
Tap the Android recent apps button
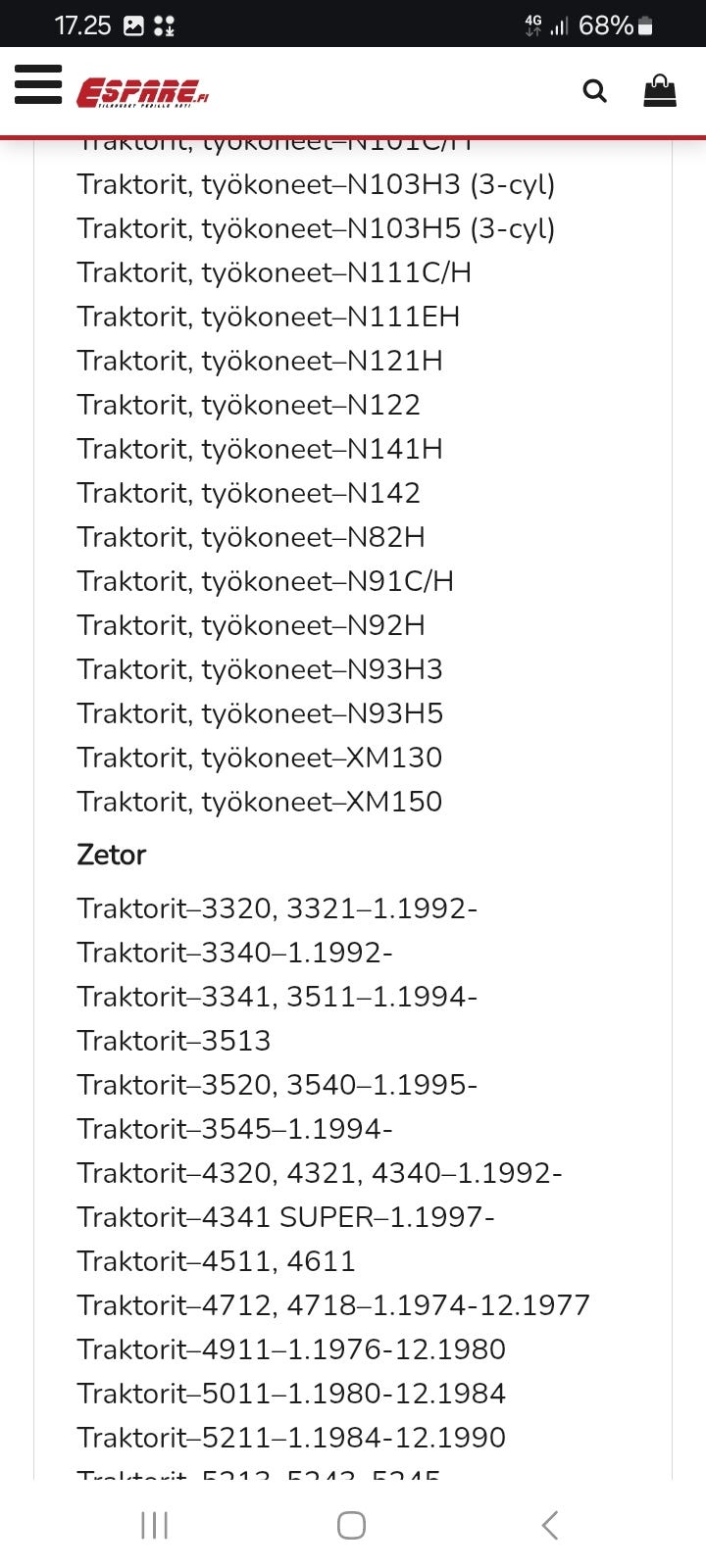(x=155, y=1525)
